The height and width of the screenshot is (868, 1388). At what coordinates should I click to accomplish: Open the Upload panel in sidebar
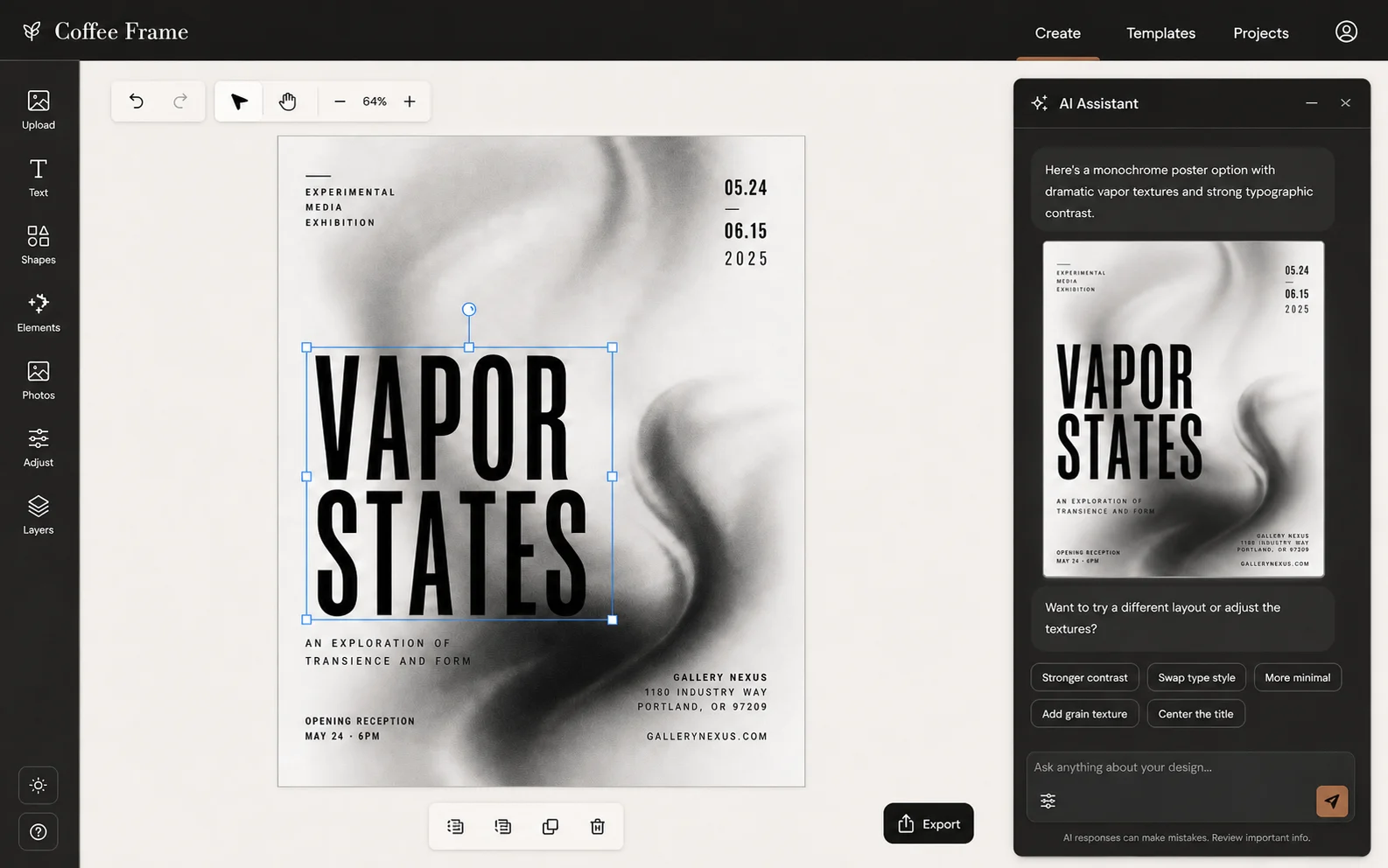[39, 110]
